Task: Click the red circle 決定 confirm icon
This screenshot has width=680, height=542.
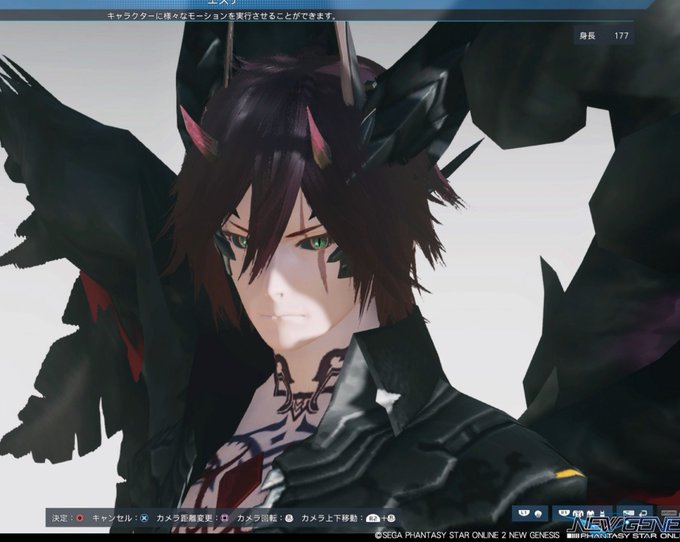Action: (80, 518)
